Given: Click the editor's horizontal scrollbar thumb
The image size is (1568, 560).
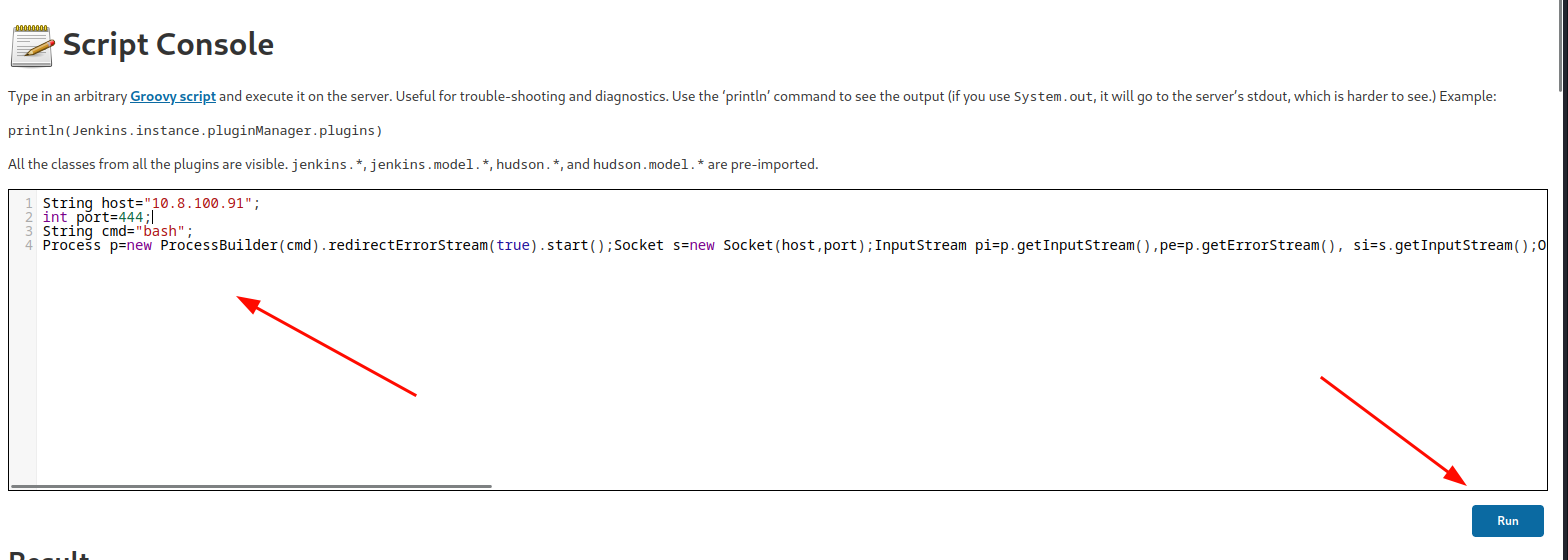Looking at the screenshot, I should tap(251, 486).
